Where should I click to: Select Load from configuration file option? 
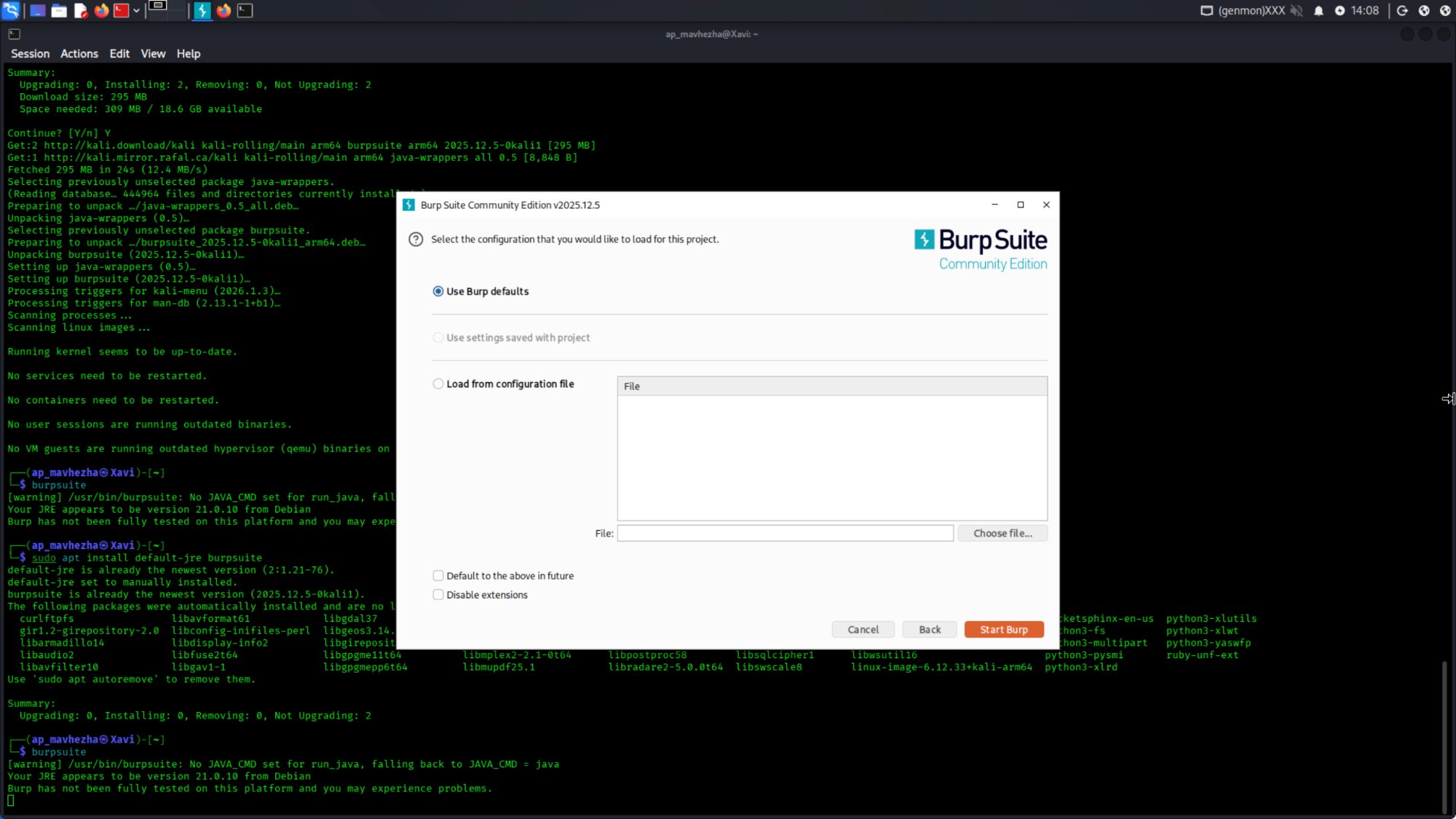click(x=503, y=384)
